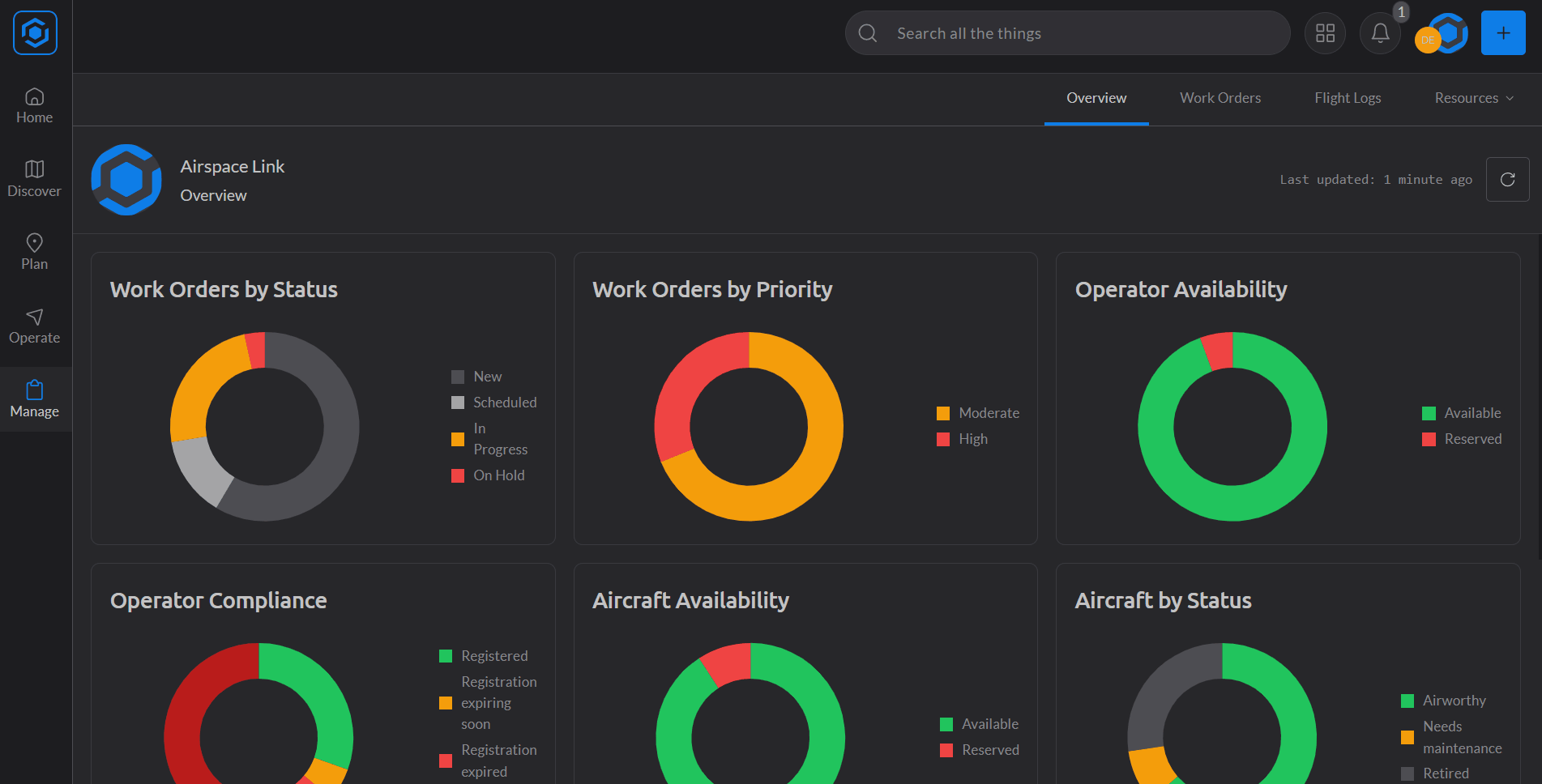This screenshot has height=784, width=1542.
Task: Click the search magnifier icon
Action: point(868,33)
